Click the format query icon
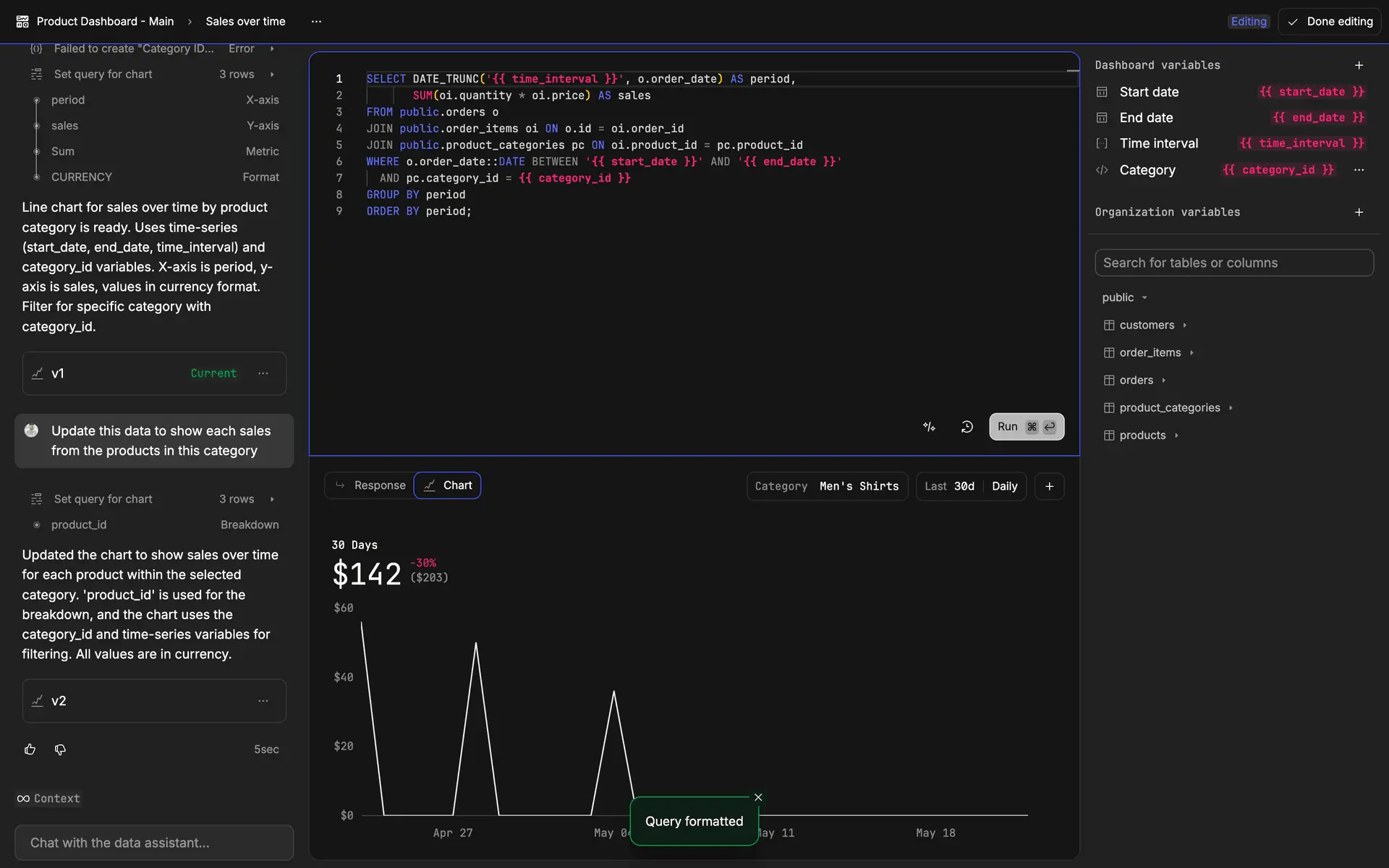 930,427
